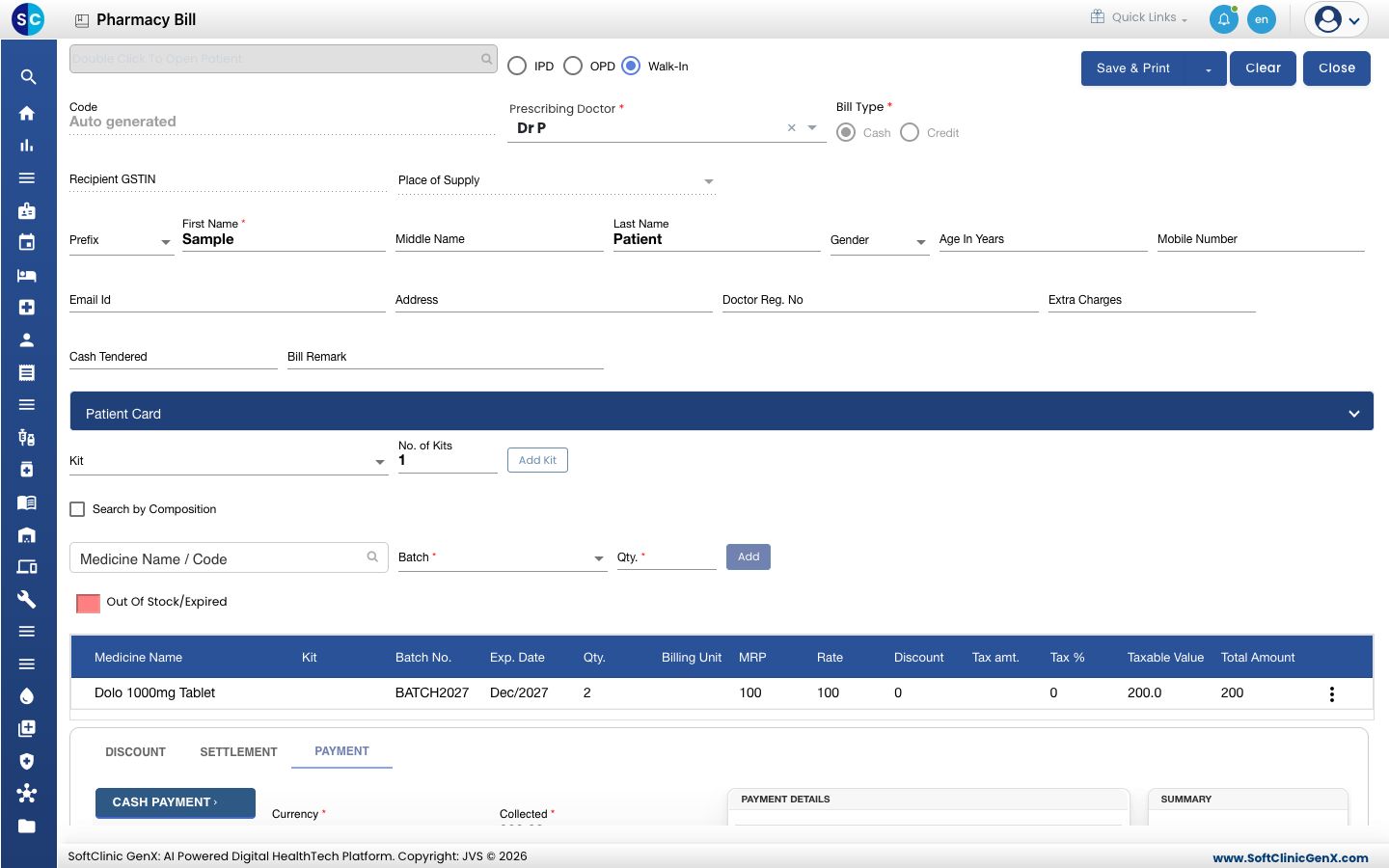Collapse the Patient Card panel chevron
The width and height of the screenshot is (1389, 868).
click(1354, 414)
